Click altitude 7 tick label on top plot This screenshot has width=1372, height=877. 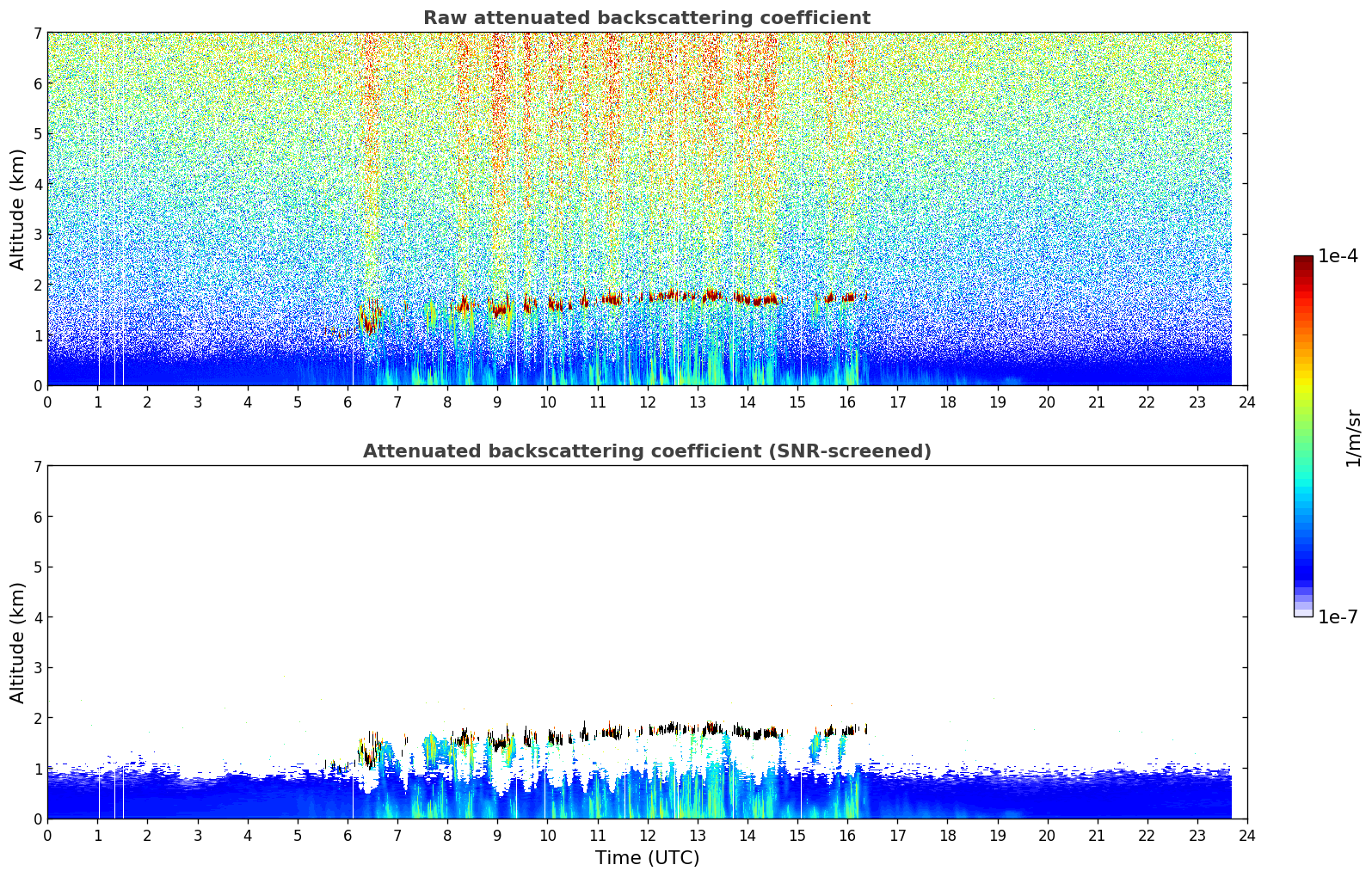click(x=38, y=34)
